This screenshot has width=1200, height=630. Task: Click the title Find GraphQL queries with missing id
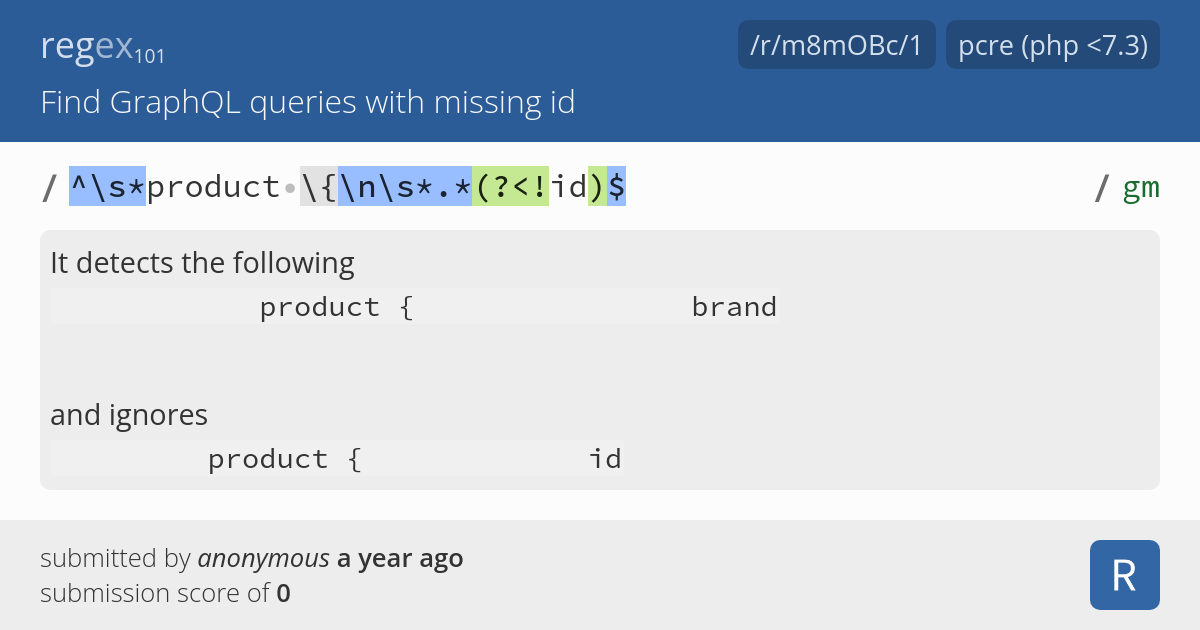click(308, 102)
